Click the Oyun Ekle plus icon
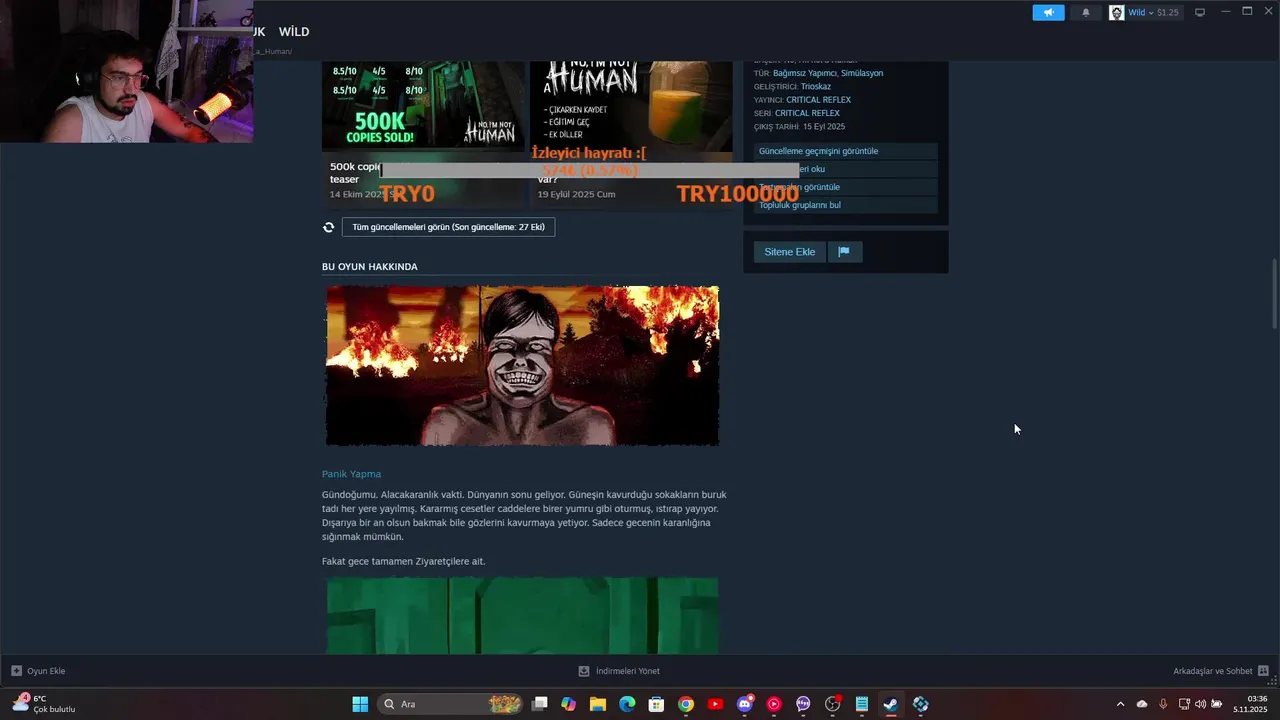The width and height of the screenshot is (1280, 720). (16, 671)
